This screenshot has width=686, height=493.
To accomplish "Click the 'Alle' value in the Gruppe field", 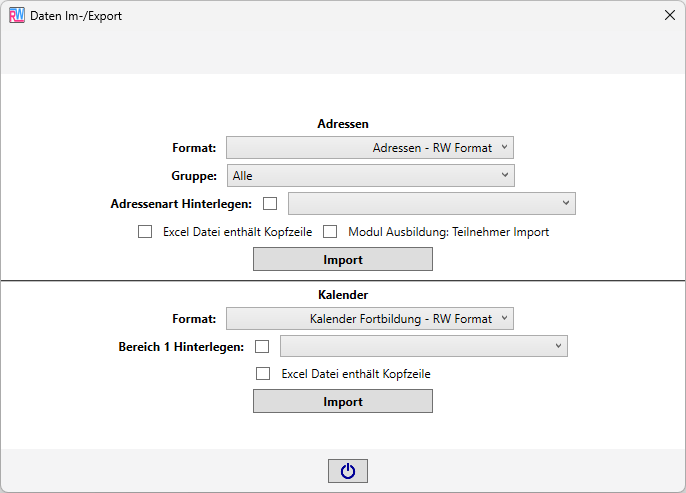I will (243, 176).
